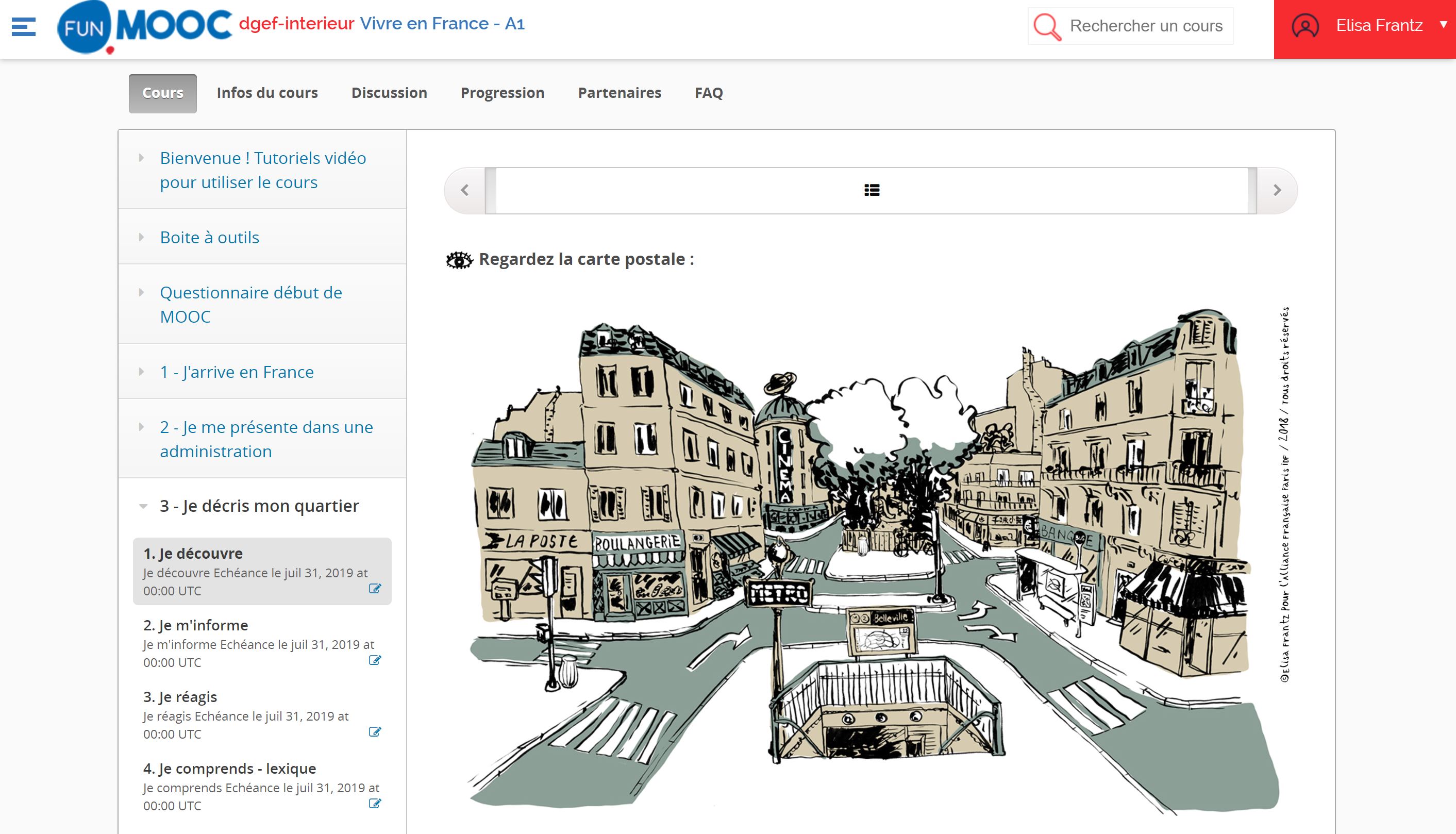Open 1 - J'arrive en France section

[x=237, y=372]
